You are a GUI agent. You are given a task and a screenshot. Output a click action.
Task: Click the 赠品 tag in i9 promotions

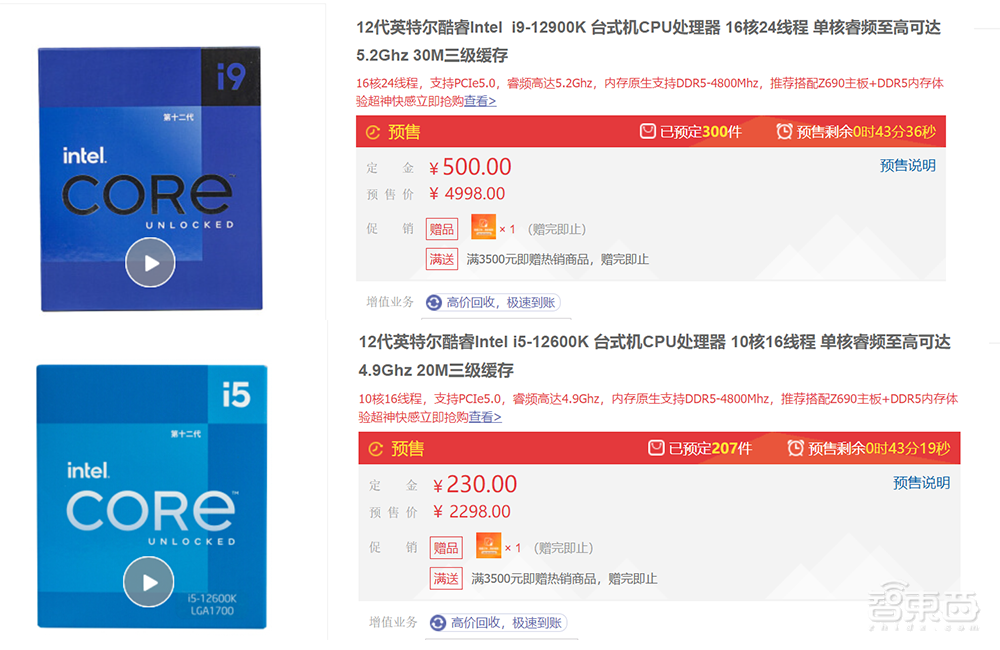click(x=441, y=229)
